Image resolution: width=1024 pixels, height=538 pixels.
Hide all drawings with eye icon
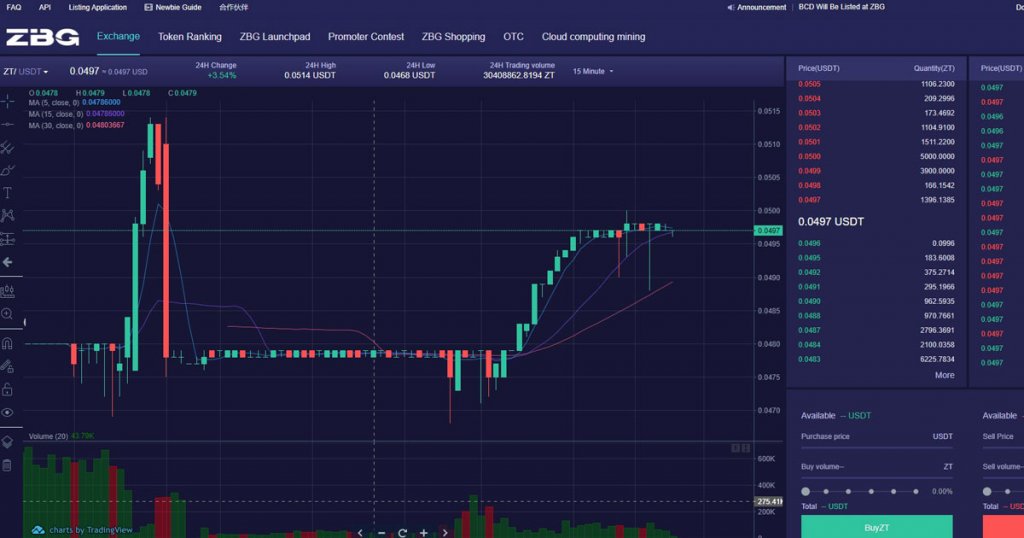(7, 413)
